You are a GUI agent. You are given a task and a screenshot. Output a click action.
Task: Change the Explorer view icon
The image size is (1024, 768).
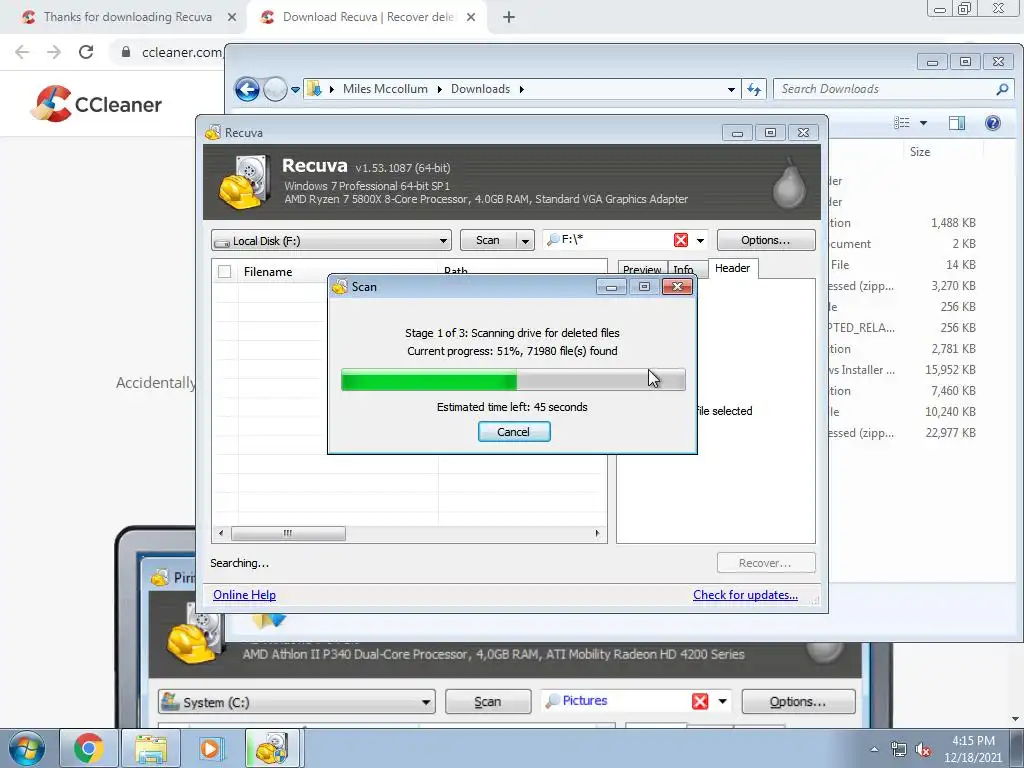(x=901, y=123)
